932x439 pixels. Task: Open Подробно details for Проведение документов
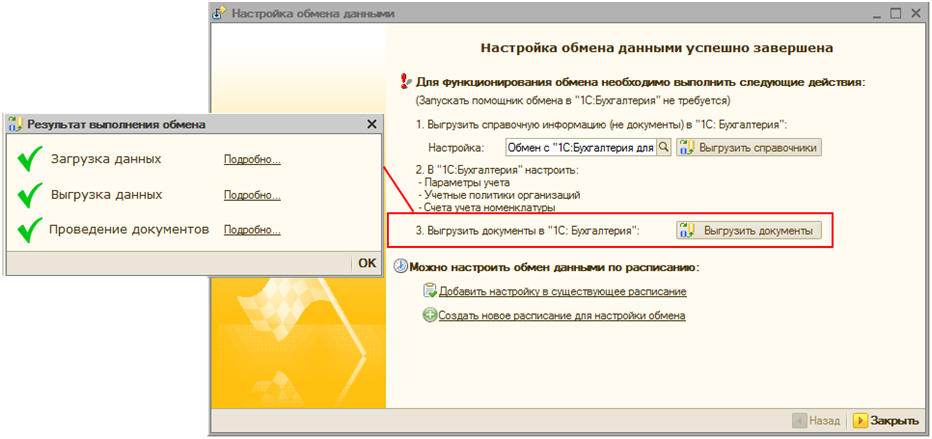252,230
